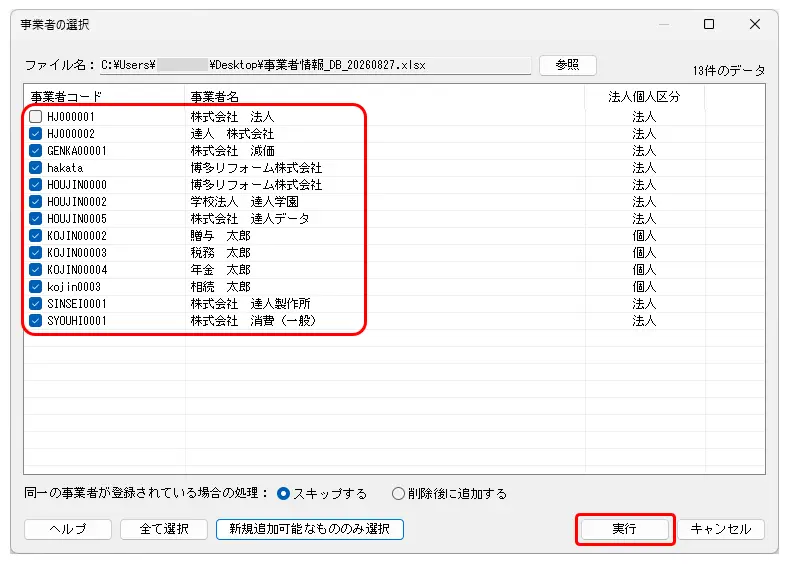Viewport: 790px width, 564px height.
Task: Uncheck the hakata row checkbox
Action: tap(35, 168)
